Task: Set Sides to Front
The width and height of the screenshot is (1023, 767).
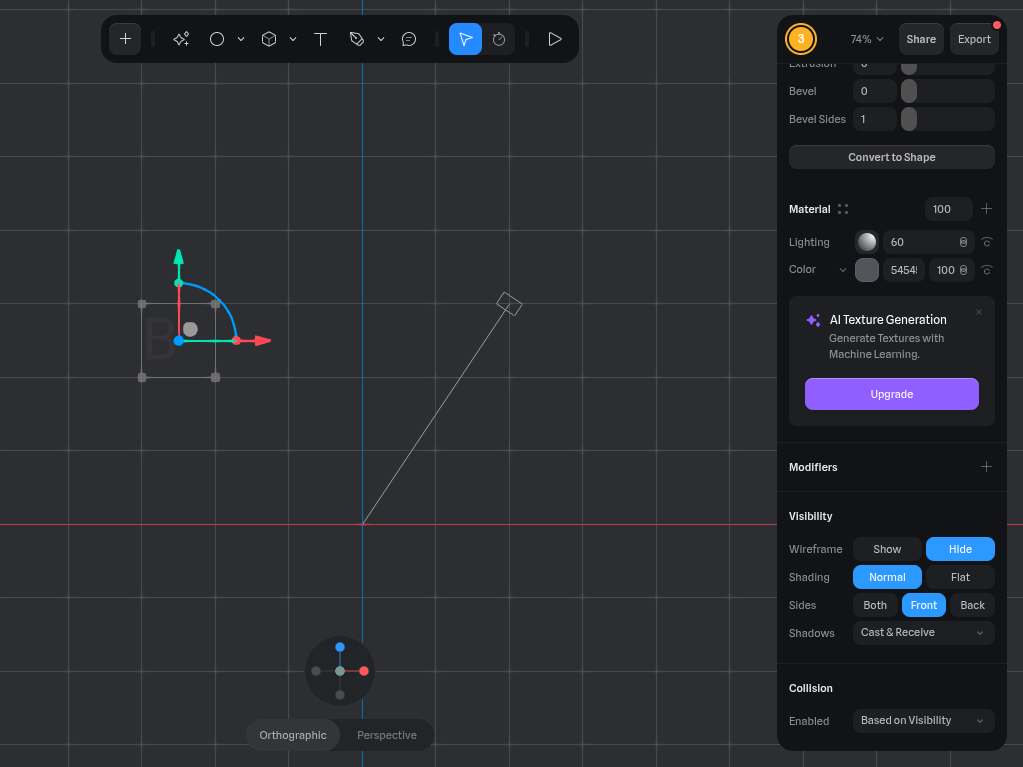Action: 923,605
